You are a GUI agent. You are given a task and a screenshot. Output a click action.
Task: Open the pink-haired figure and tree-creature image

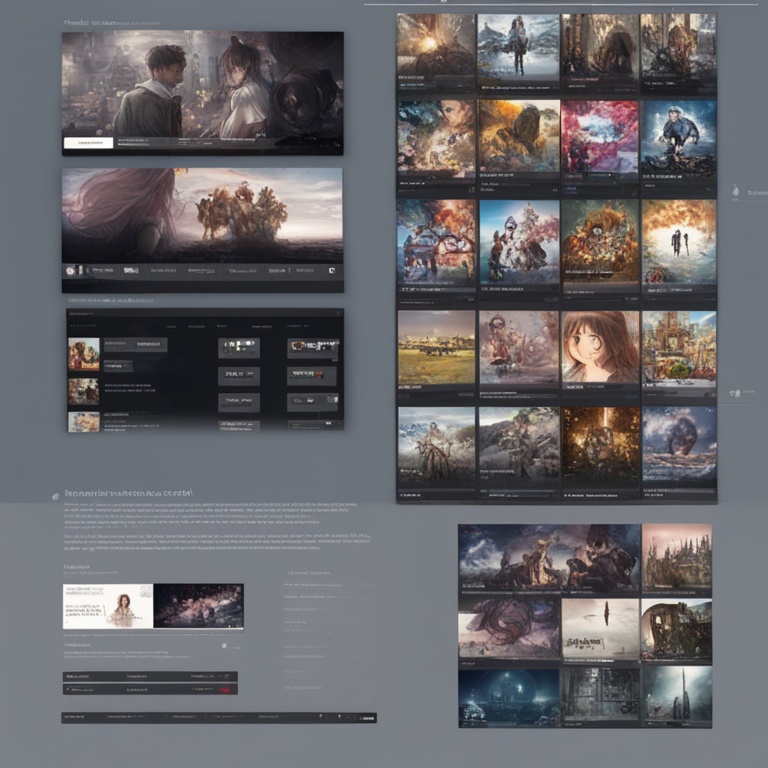[x=202, y=215]
